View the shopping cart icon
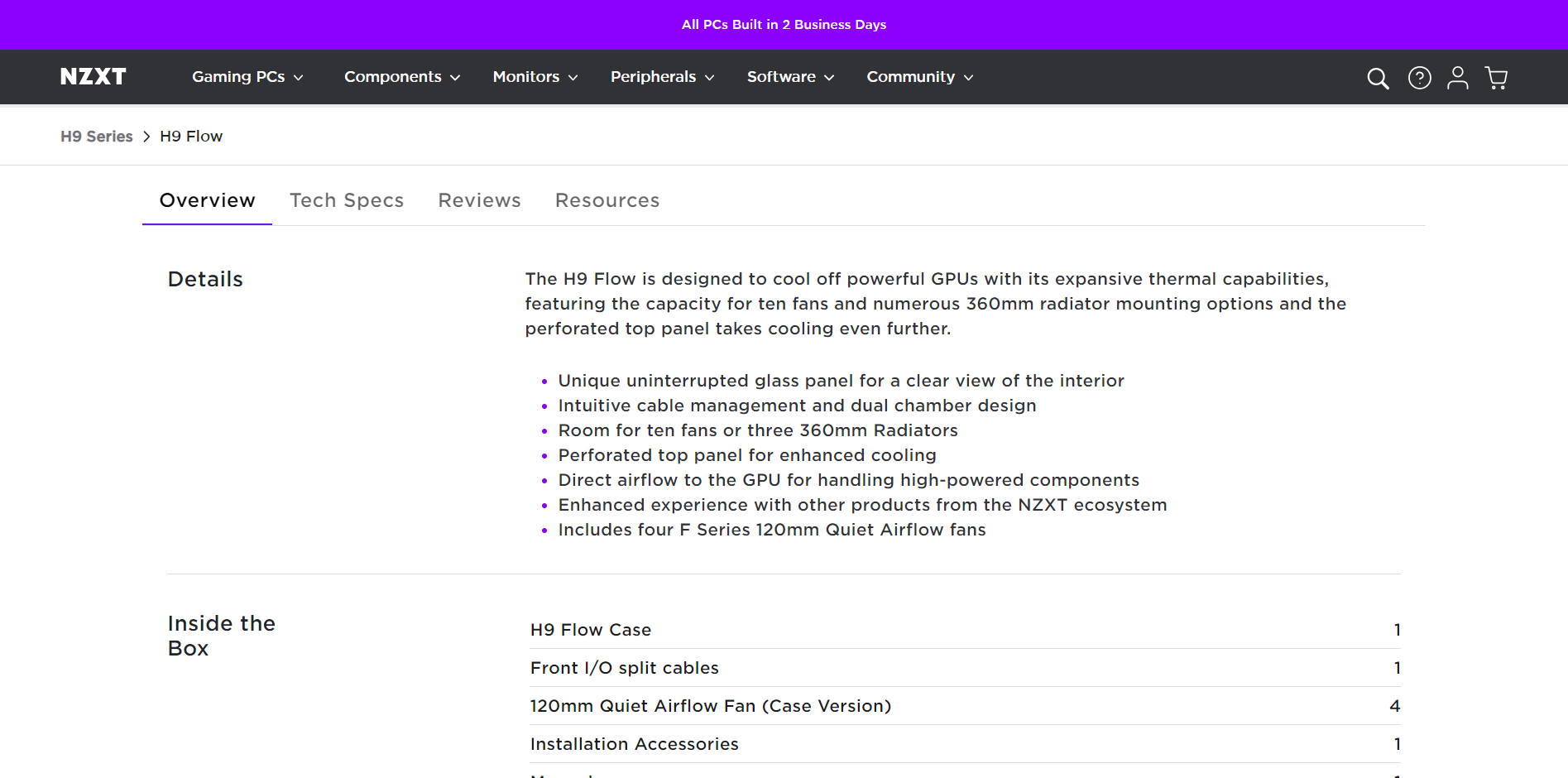This screenshot has height=778, width=1568. pyautogui.click(x=1496, y=78)
